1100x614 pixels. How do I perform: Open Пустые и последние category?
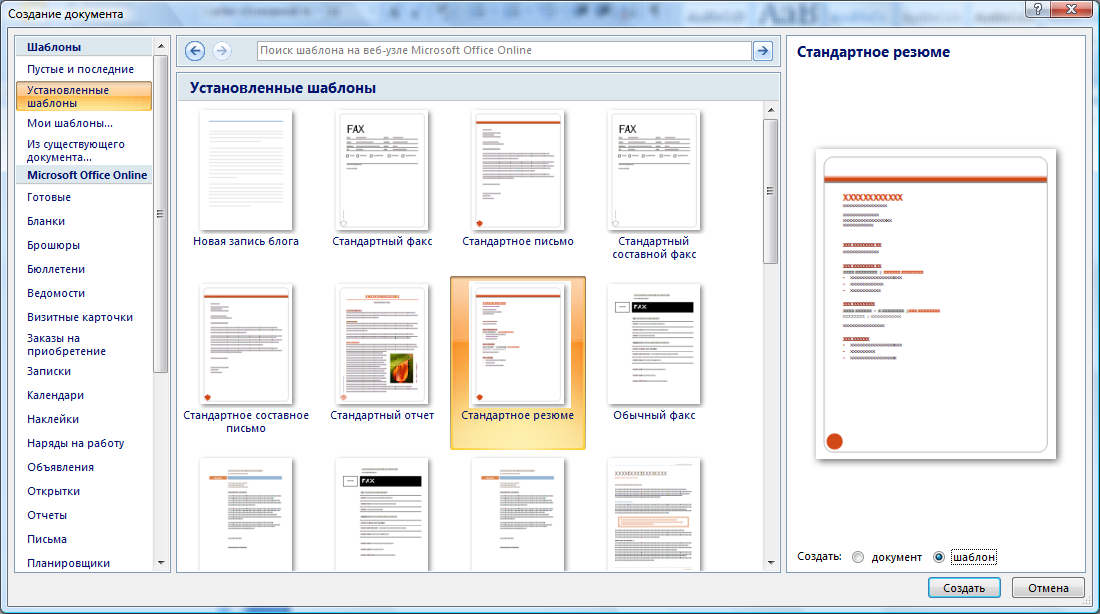tap(83, 69)
